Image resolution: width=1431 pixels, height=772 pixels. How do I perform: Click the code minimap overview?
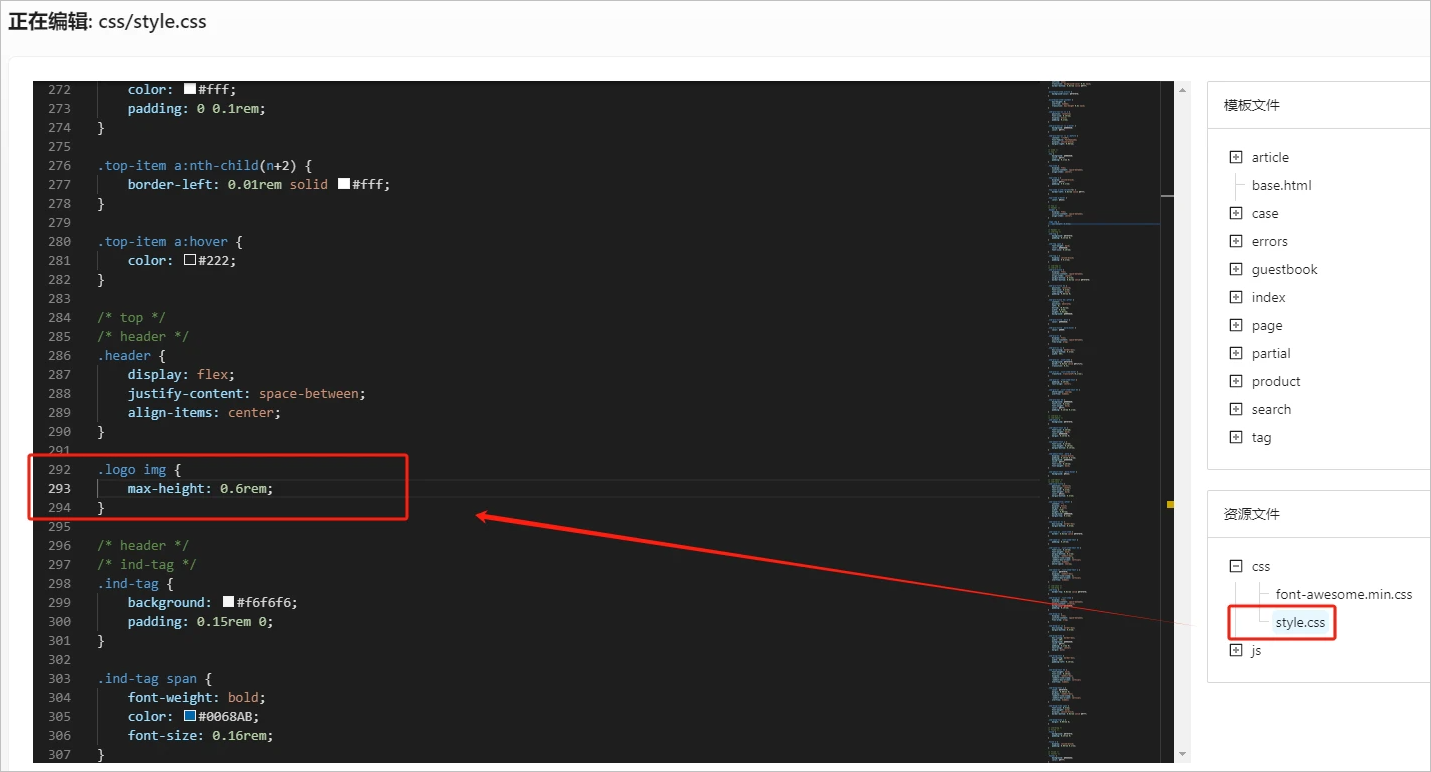(1104, 420)
